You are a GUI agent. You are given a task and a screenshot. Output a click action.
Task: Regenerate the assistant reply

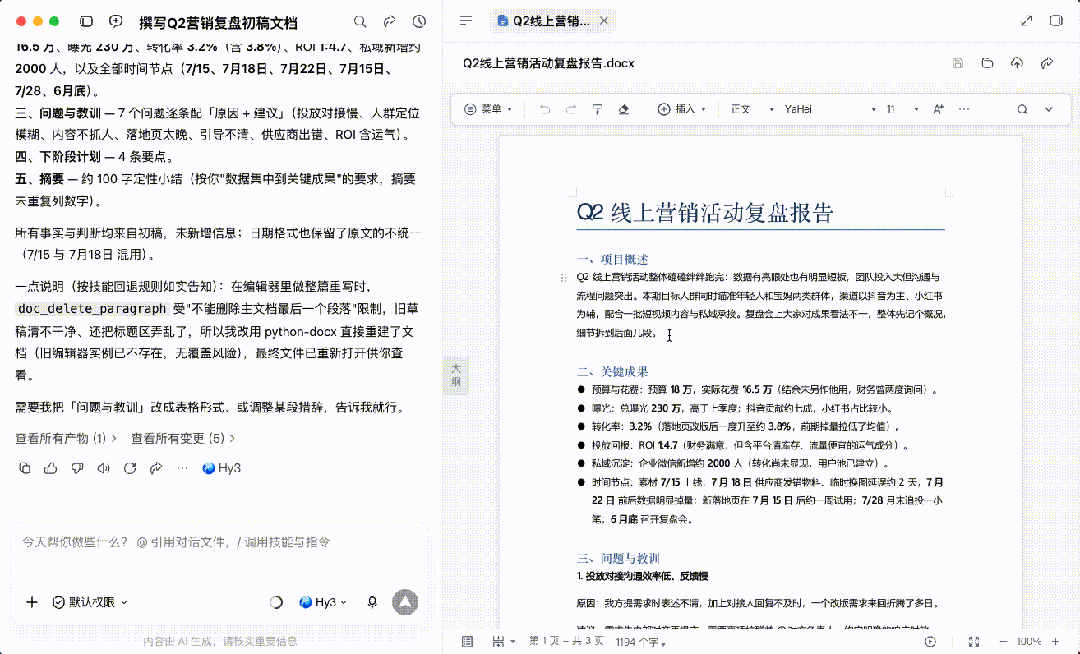pos(129,468)
